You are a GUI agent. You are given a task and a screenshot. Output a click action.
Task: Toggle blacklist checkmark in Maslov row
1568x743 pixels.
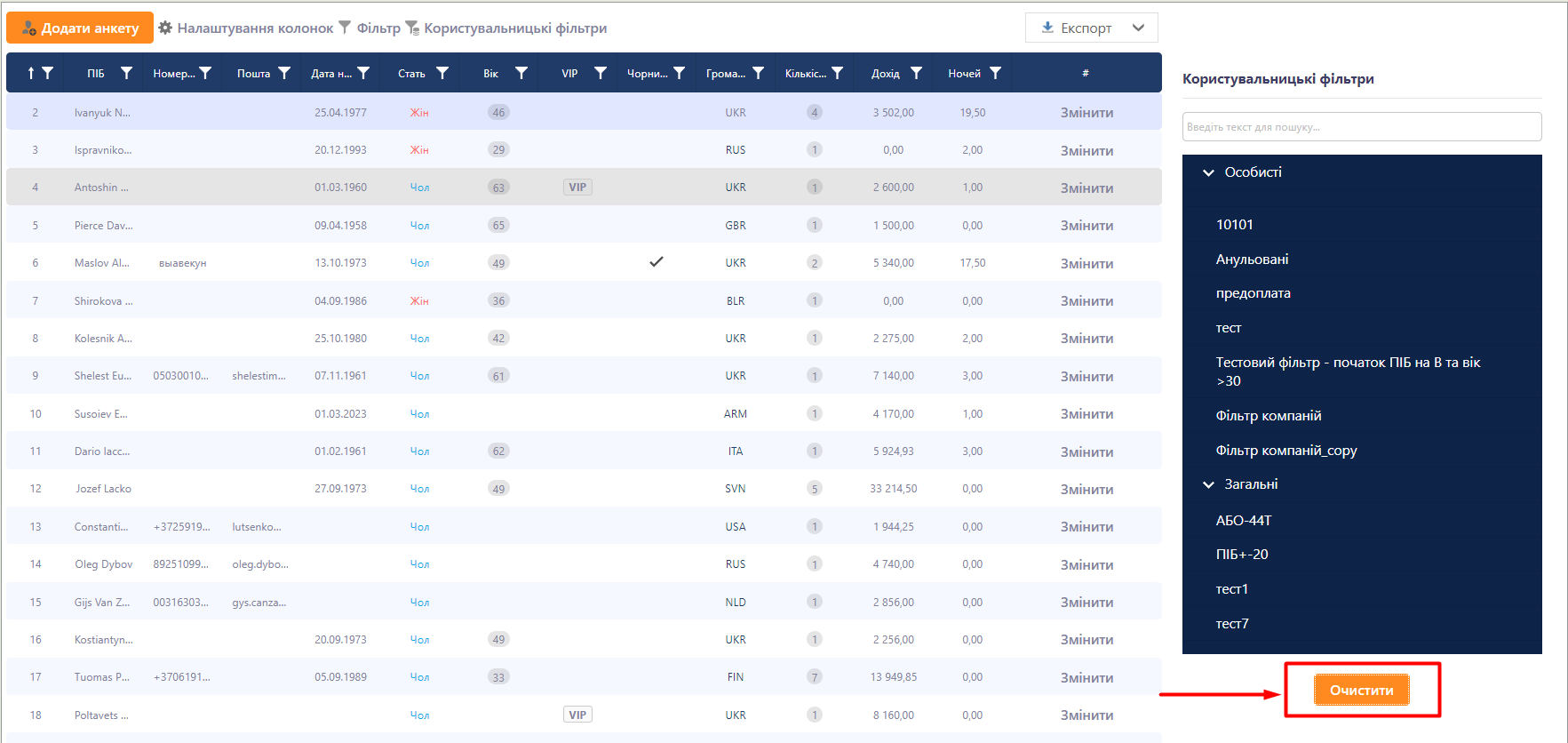click(657, 262)
